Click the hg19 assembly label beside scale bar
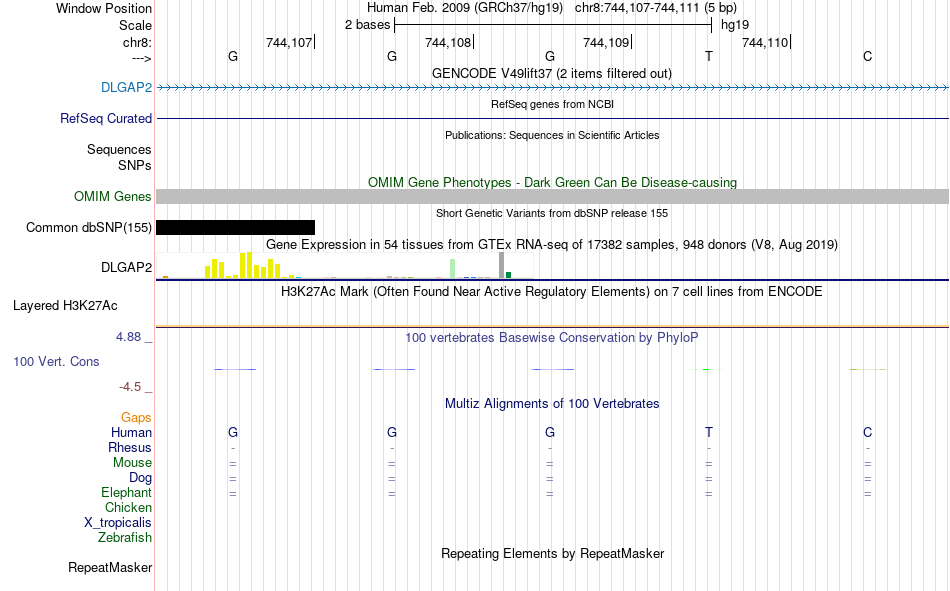 (x=735, y=25)
